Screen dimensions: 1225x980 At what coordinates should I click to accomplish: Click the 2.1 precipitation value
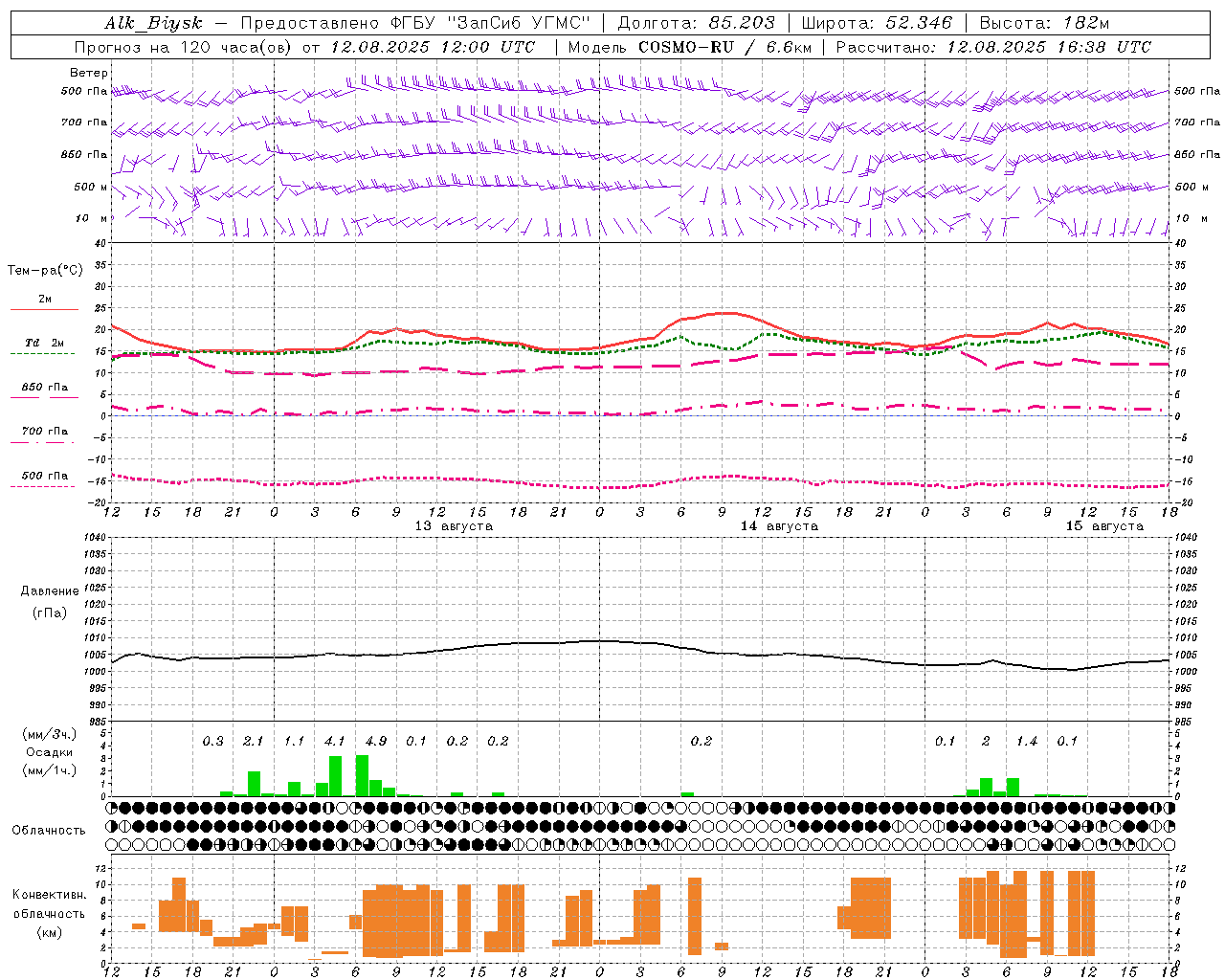[253, 741]
